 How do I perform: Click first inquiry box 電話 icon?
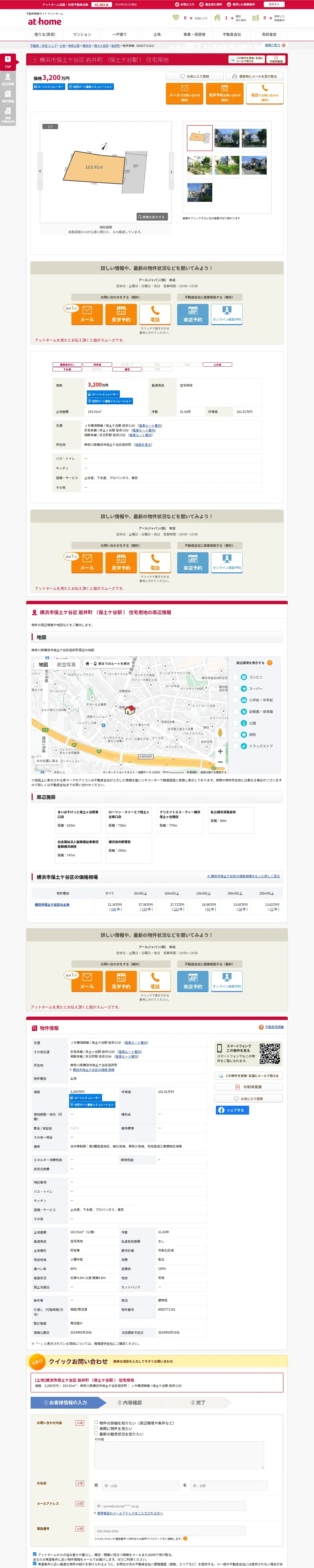pyautogui.click(x=155, y=314)
